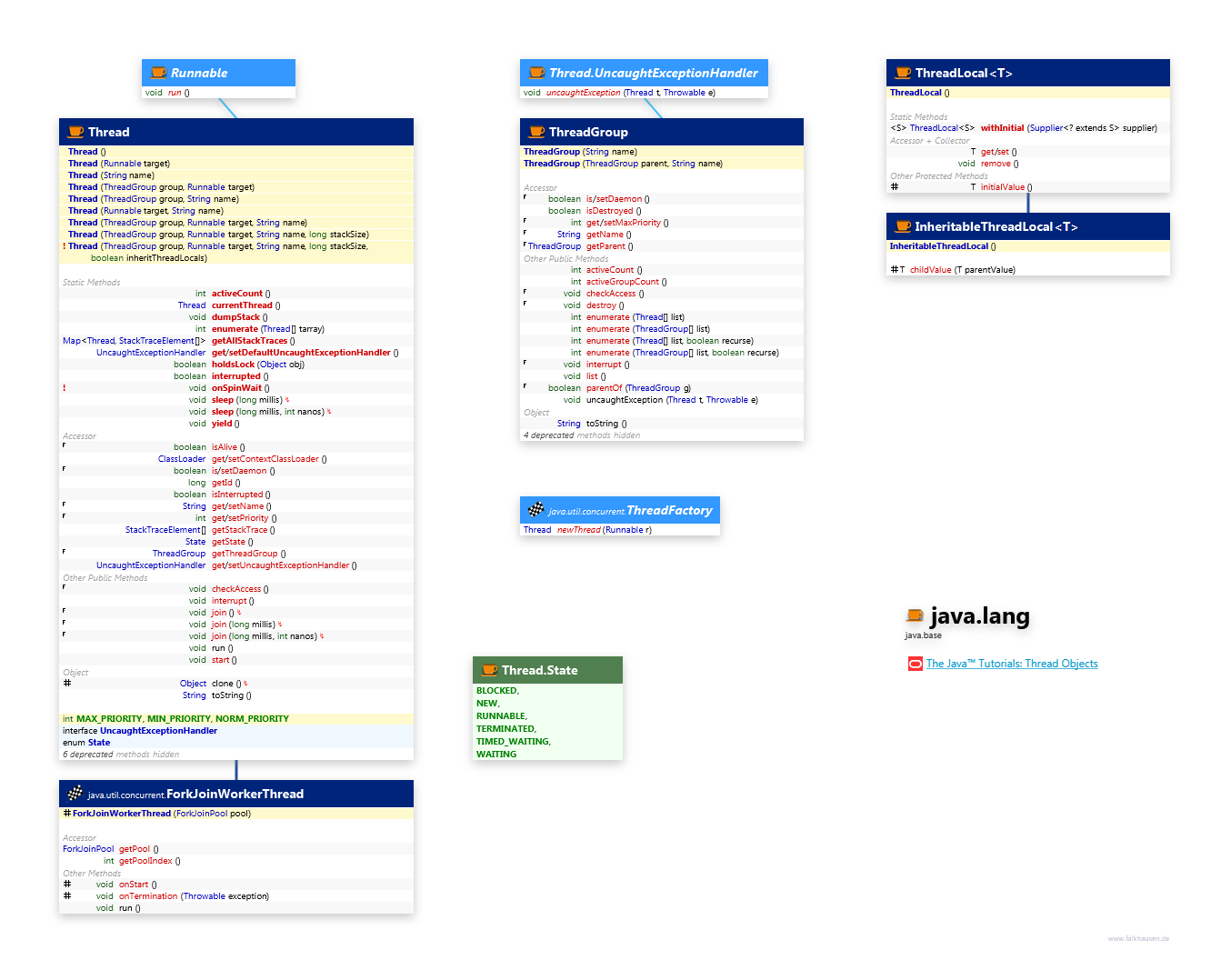Image resolution: width=1221 pixels, height=980 pixels.
Task: Click the ThreadGroup class title
Action: coord(588,132)
